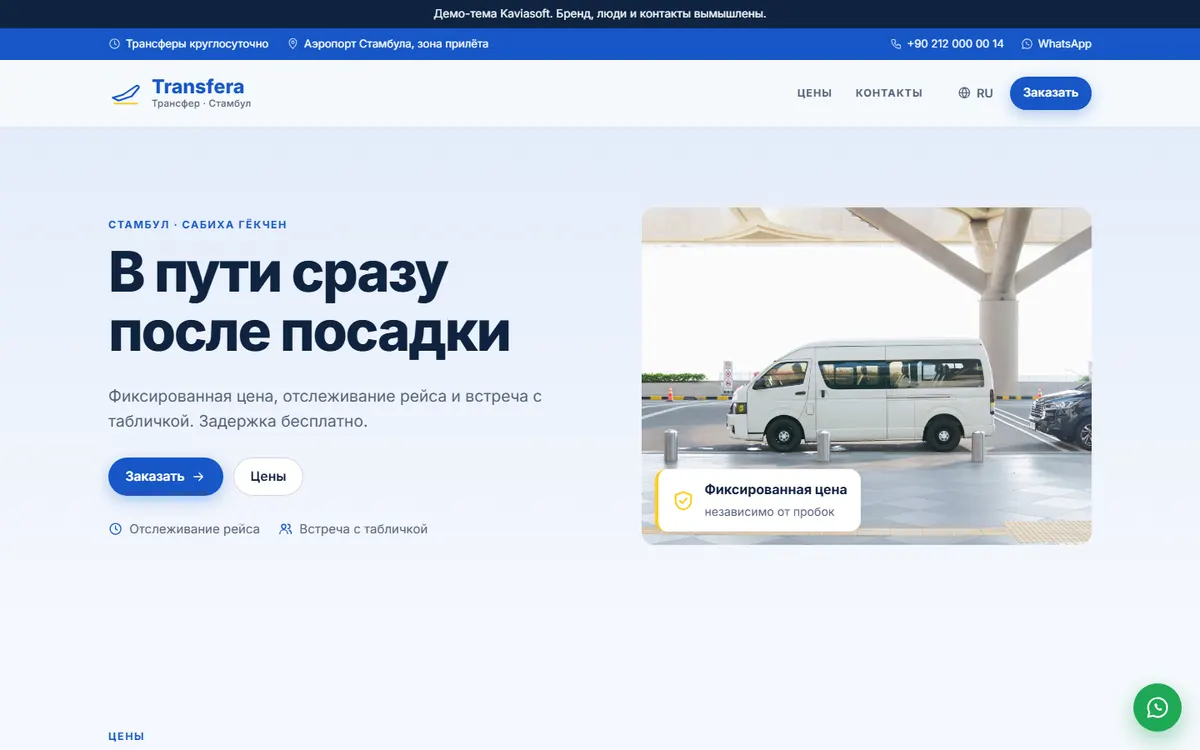Click the white minibus airport photo

(866, 375)
